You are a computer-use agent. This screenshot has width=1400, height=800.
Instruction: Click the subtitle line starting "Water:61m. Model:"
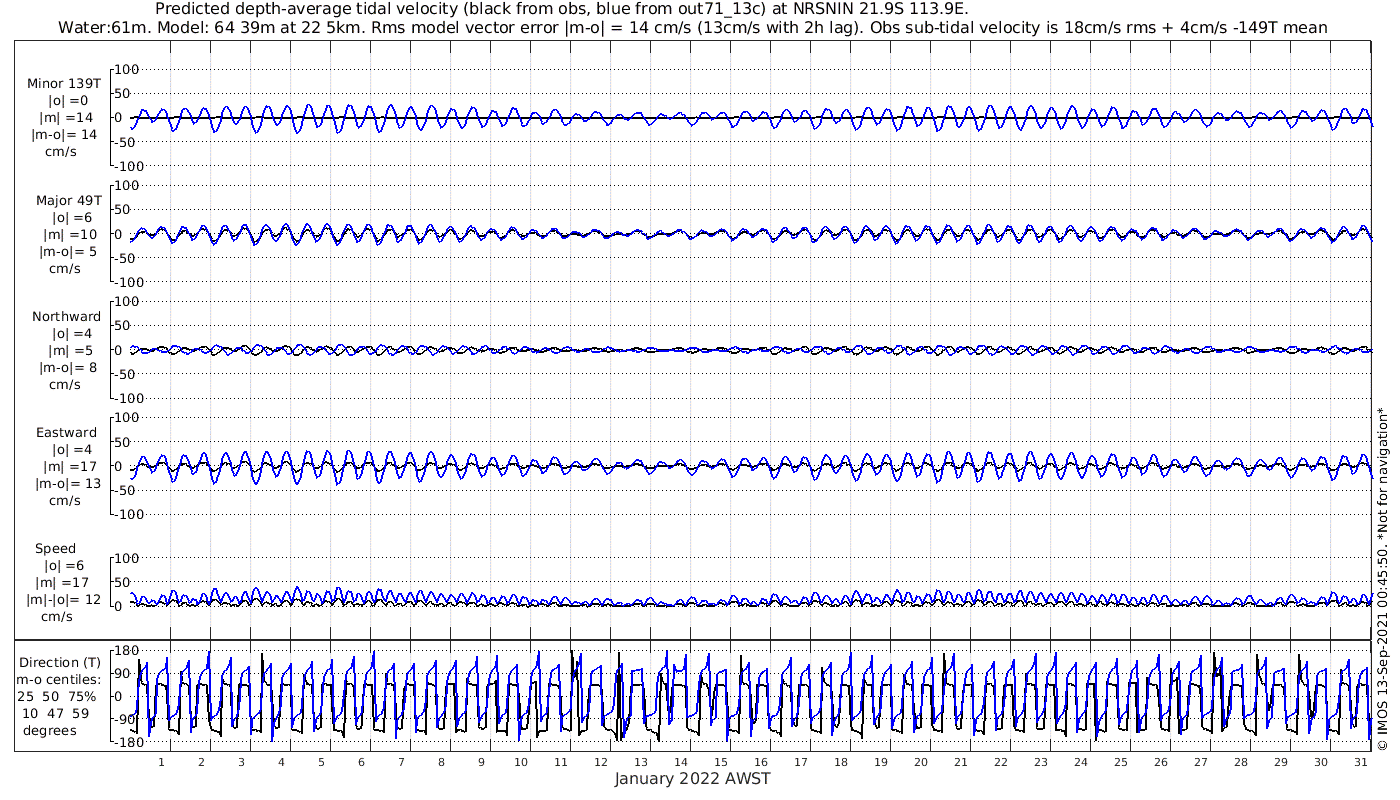pyautogui.click(x=693, y=28)
